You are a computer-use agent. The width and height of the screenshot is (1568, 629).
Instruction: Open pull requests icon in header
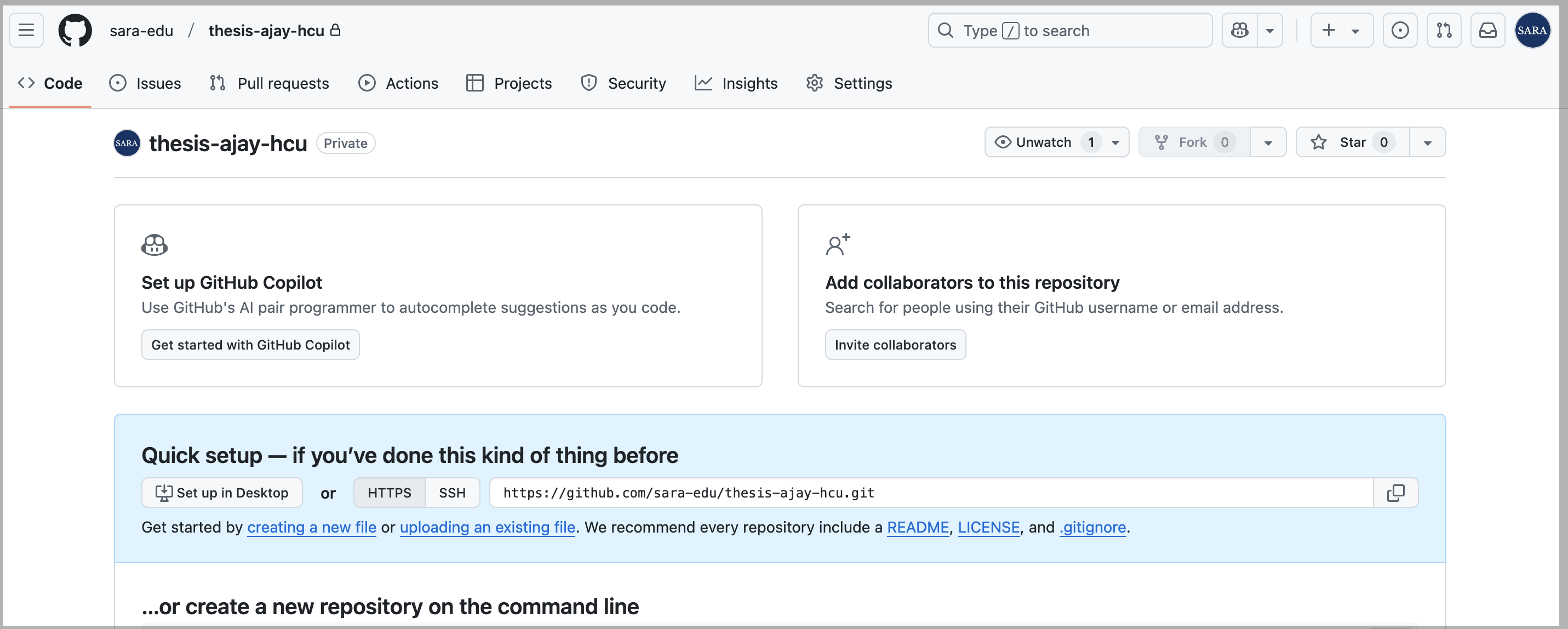tap(1443, 30)
